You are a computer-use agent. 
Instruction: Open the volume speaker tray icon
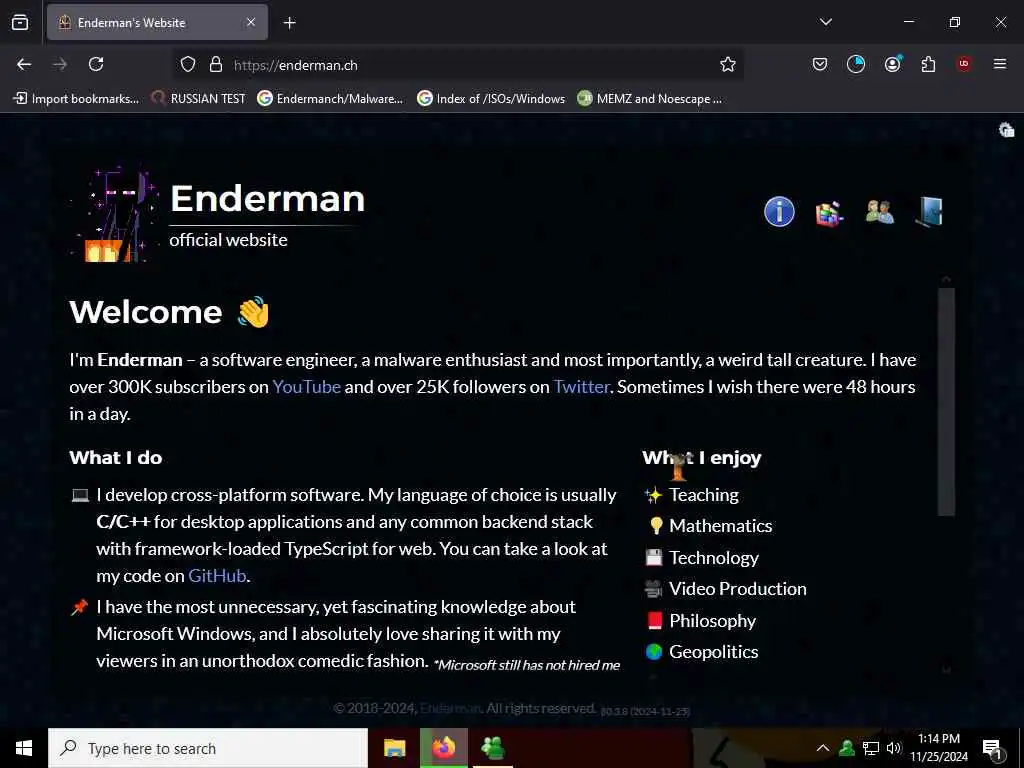pyautogui.click(x=894, y=748)
